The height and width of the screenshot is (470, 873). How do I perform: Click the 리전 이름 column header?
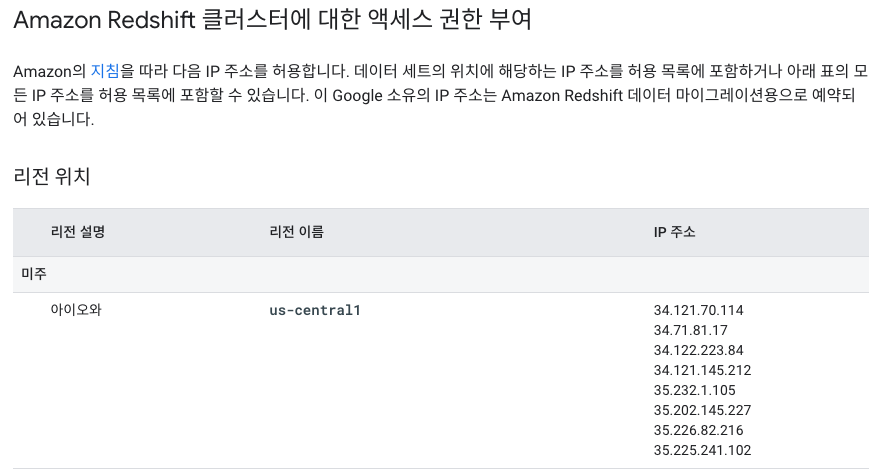(x=296, y=232)
